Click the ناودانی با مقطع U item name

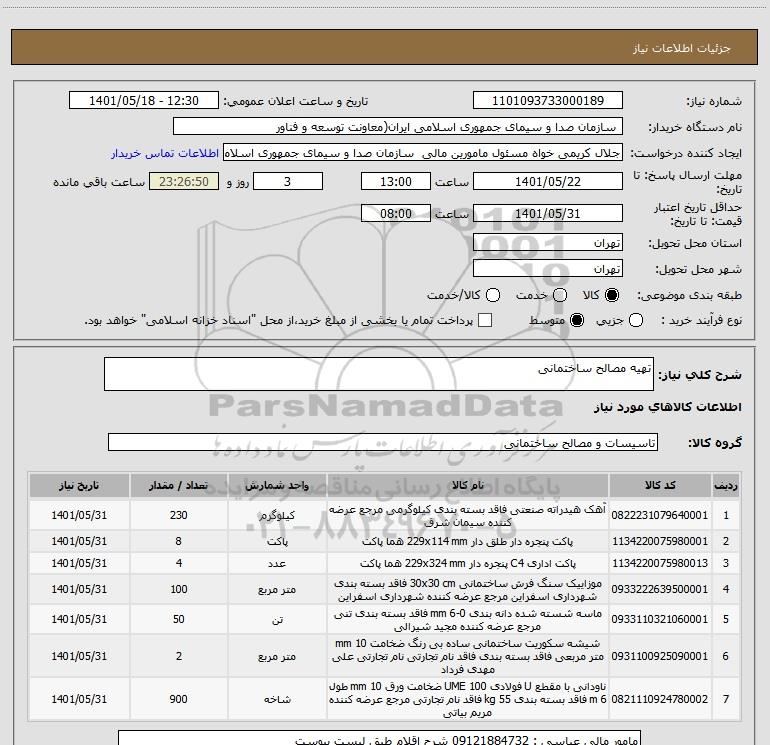[468, 699]
